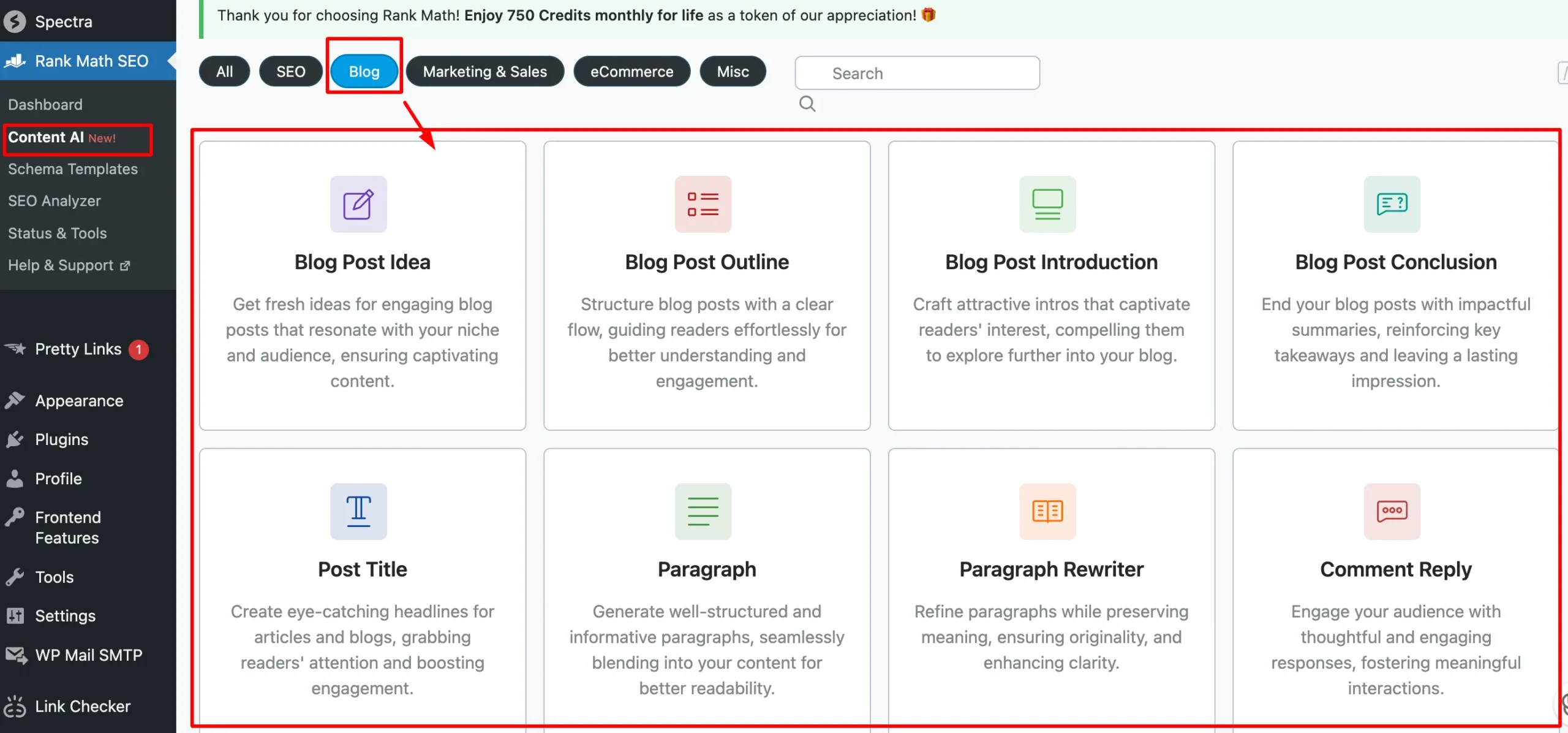Switch to the Misc filter tab
Screen dimensions: 1568x733
coord(733,71)
